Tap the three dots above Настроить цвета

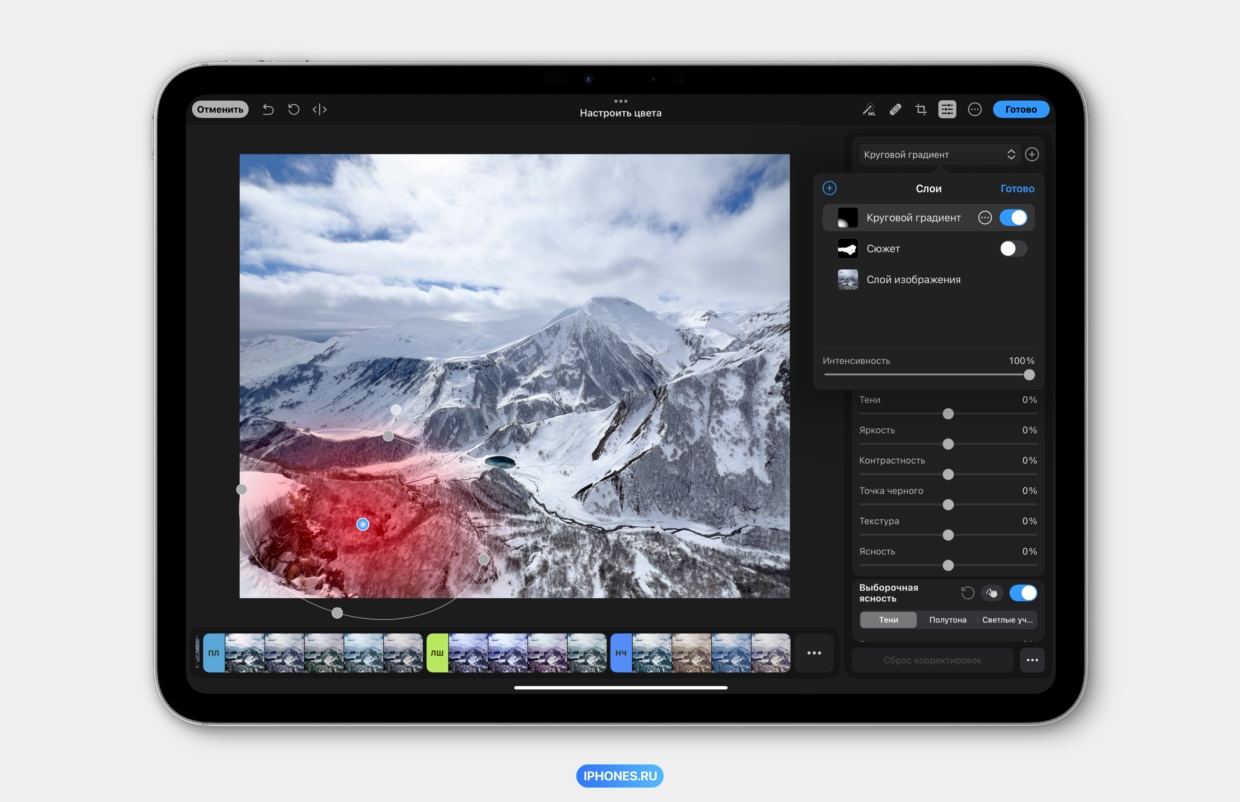click(x=620, y=101)
